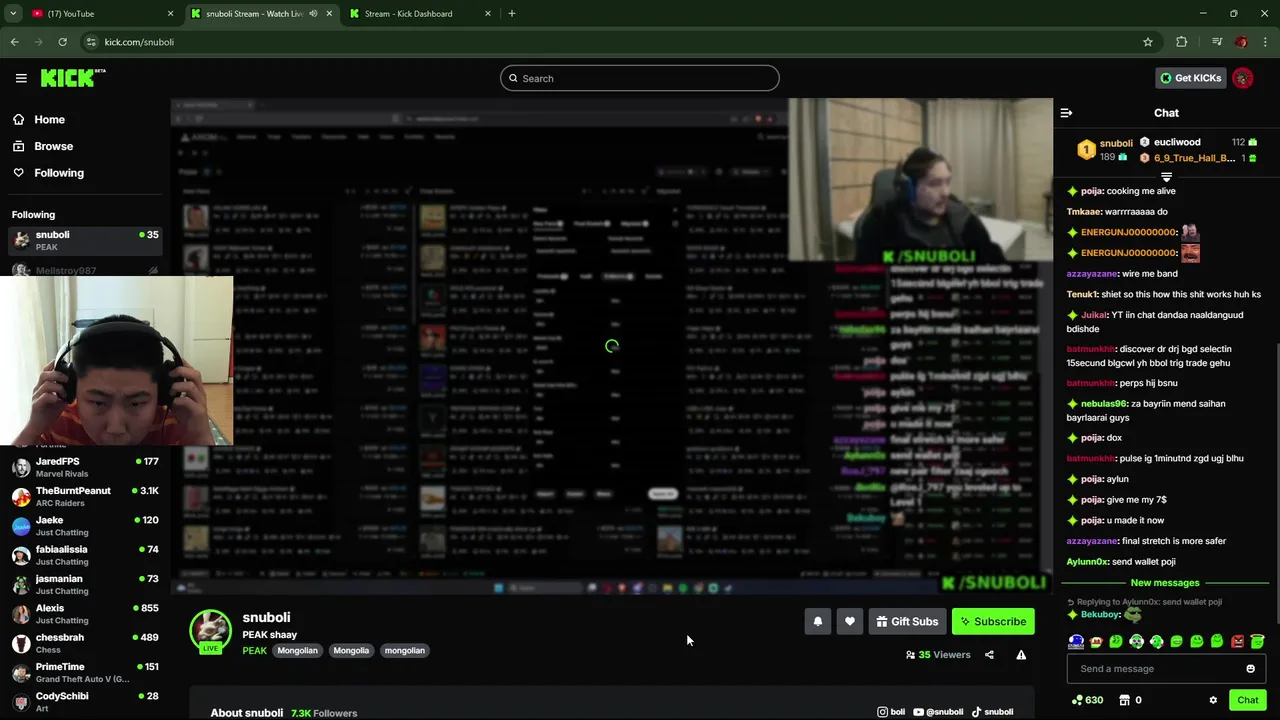This screenshot has width=1280, height=720.
Task: Click the Subscribe button
Action: click(x=993, y=621)
